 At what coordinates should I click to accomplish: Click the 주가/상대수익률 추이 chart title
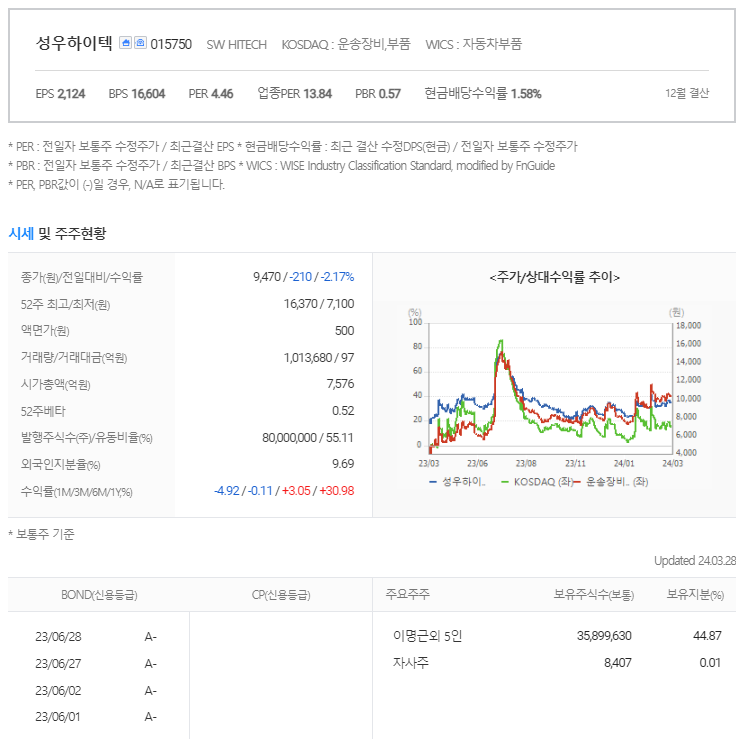pyautogui.click(x=555, y=277)
